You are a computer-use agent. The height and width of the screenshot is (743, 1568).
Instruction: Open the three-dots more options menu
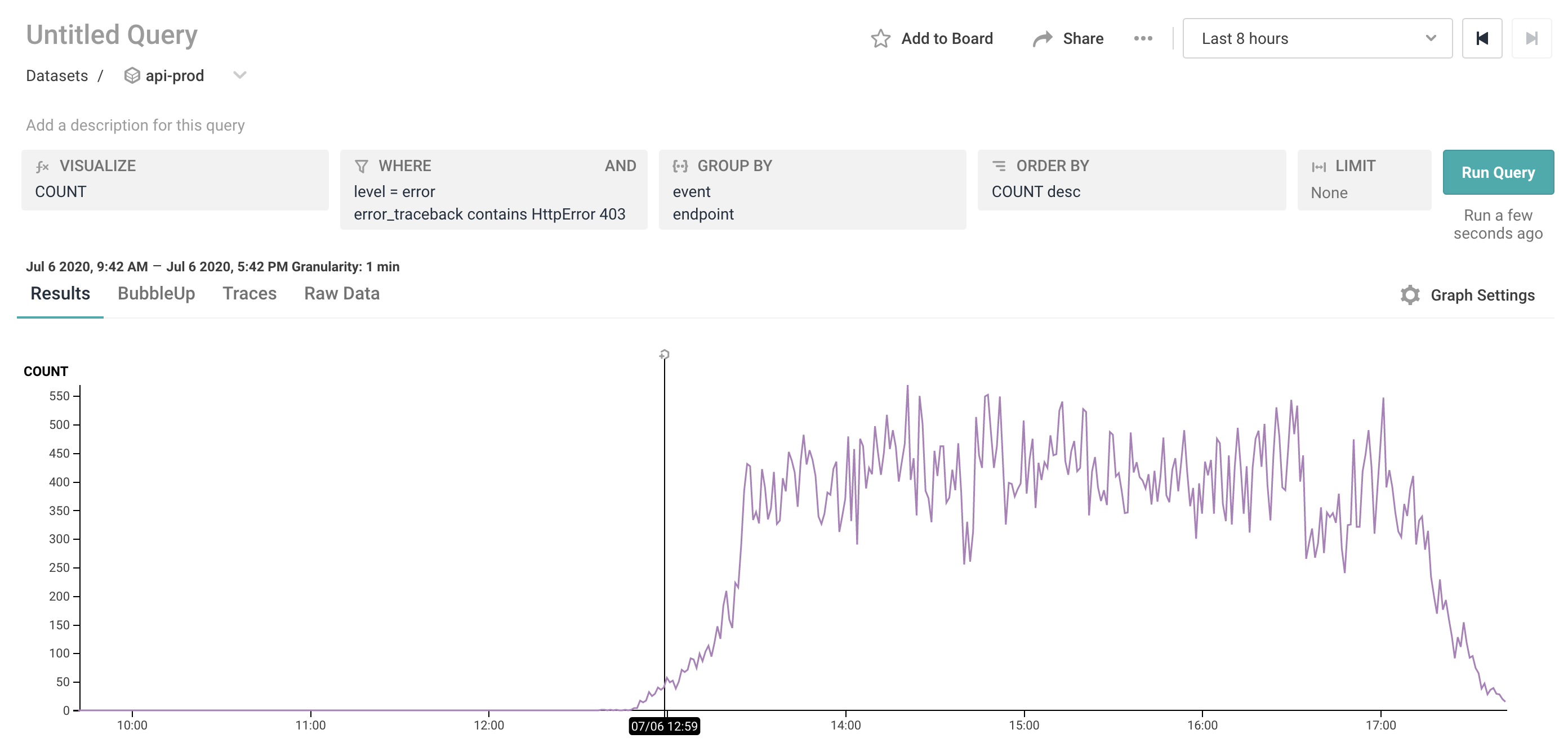coord(1143,39)
